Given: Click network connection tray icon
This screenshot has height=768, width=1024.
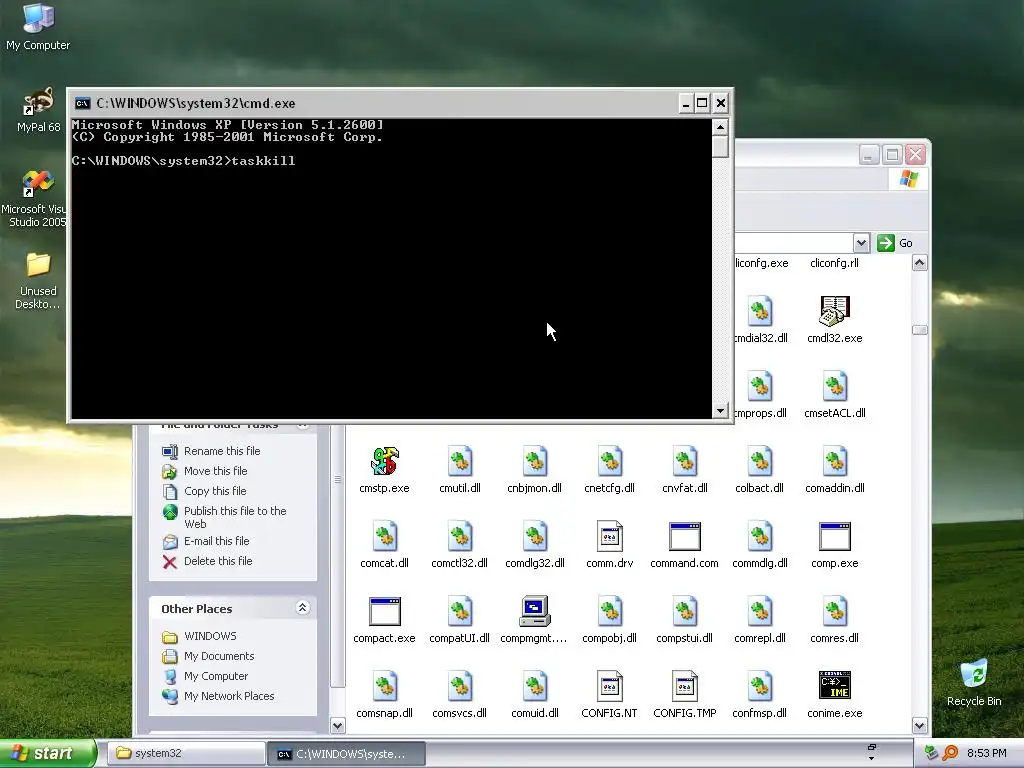Looking at the screenshot, I should [x=932, y=753].
